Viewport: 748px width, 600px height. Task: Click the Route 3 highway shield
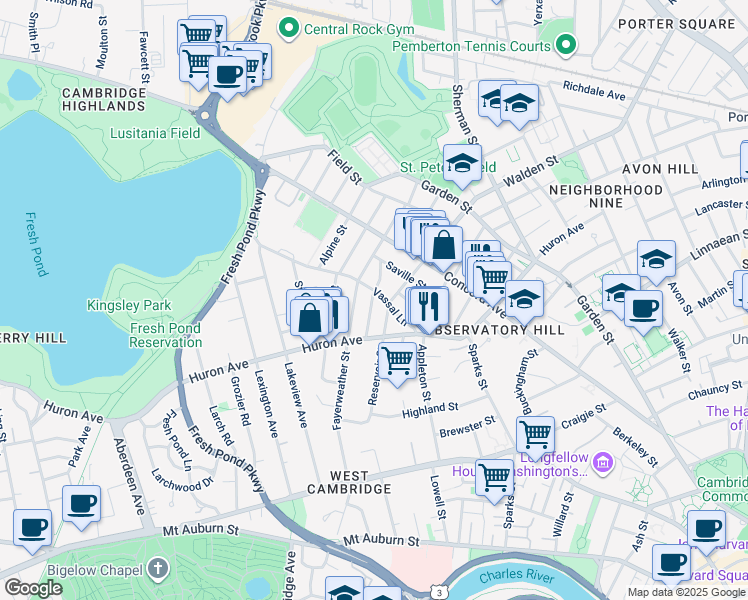click(x=439, y=593)
